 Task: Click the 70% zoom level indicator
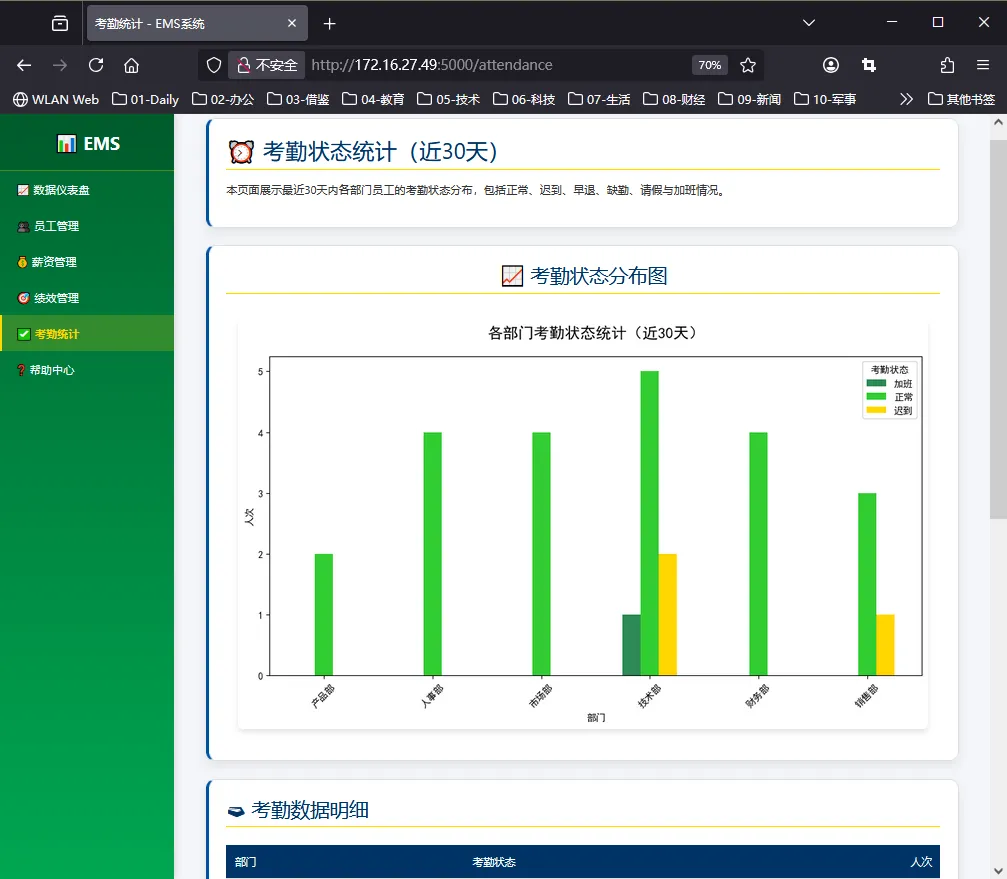point(710,65)
